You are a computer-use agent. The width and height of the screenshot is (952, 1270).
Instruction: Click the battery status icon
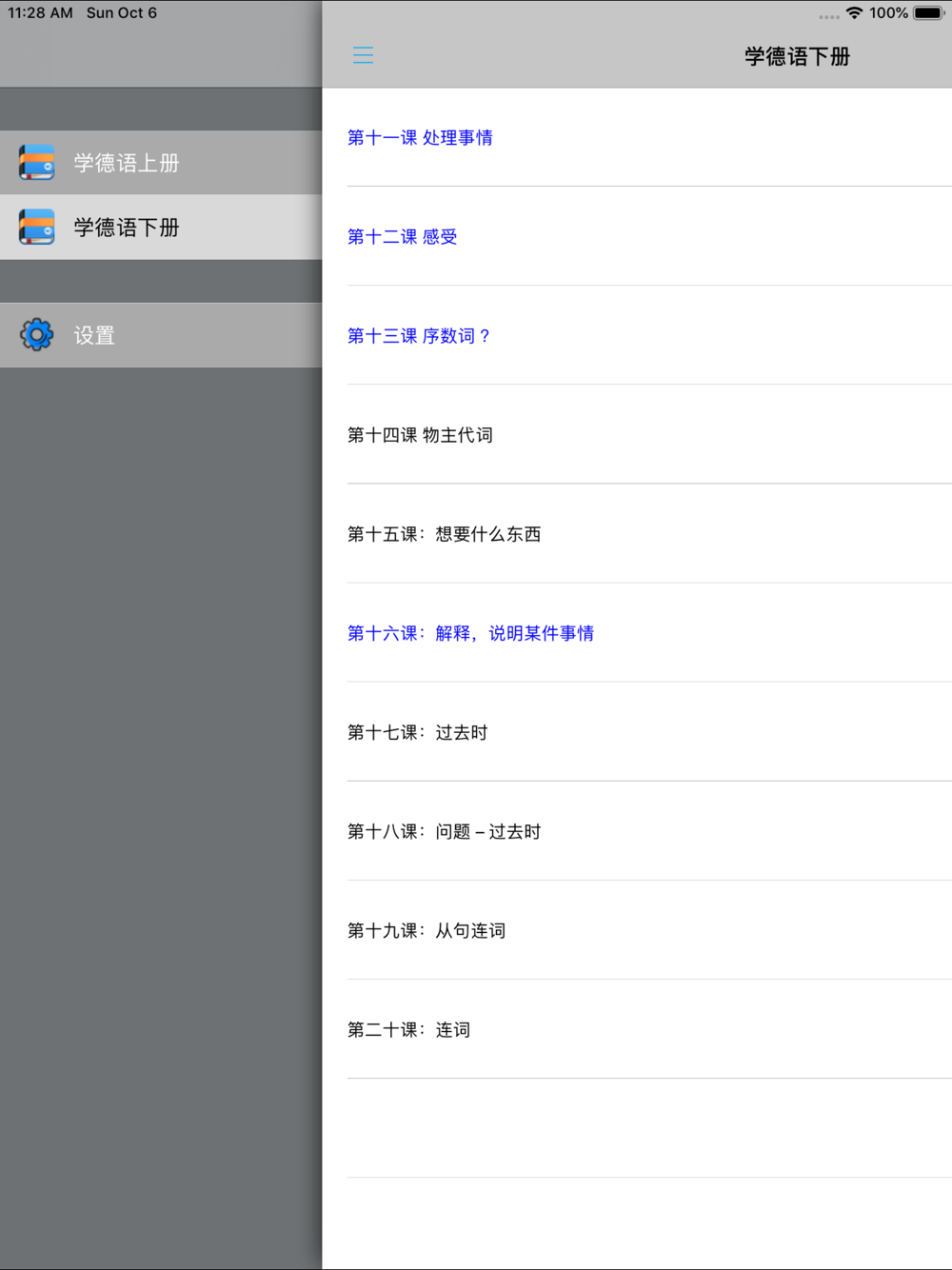928,13
